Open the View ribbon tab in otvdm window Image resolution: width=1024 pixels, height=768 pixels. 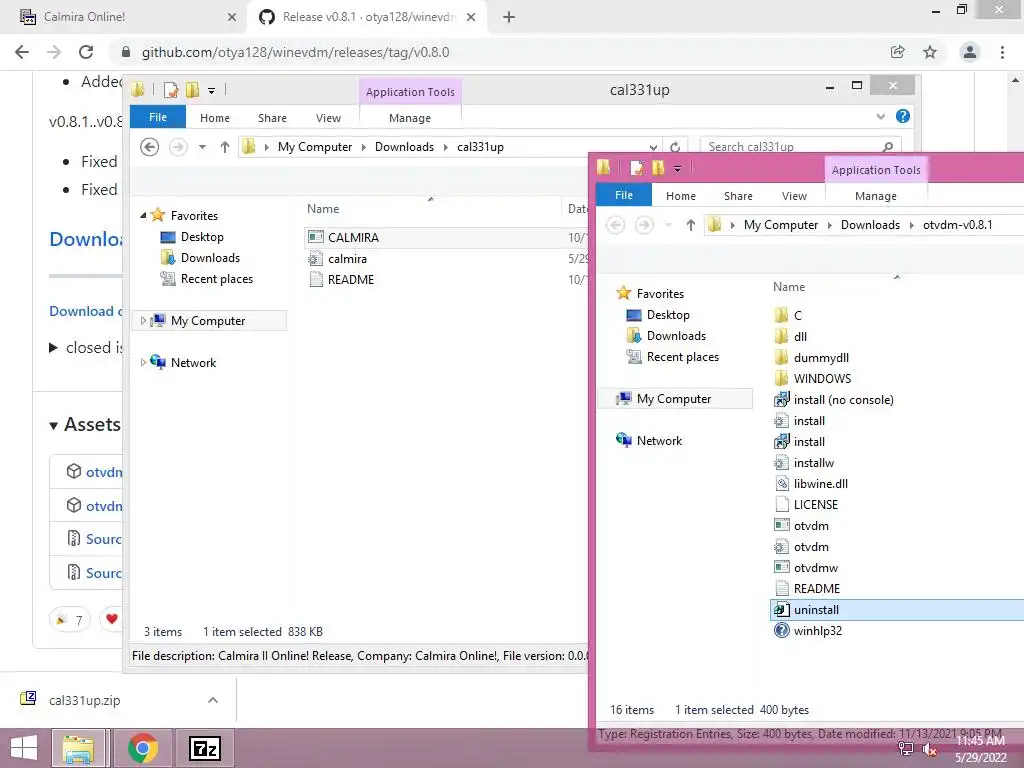(794, 196)
